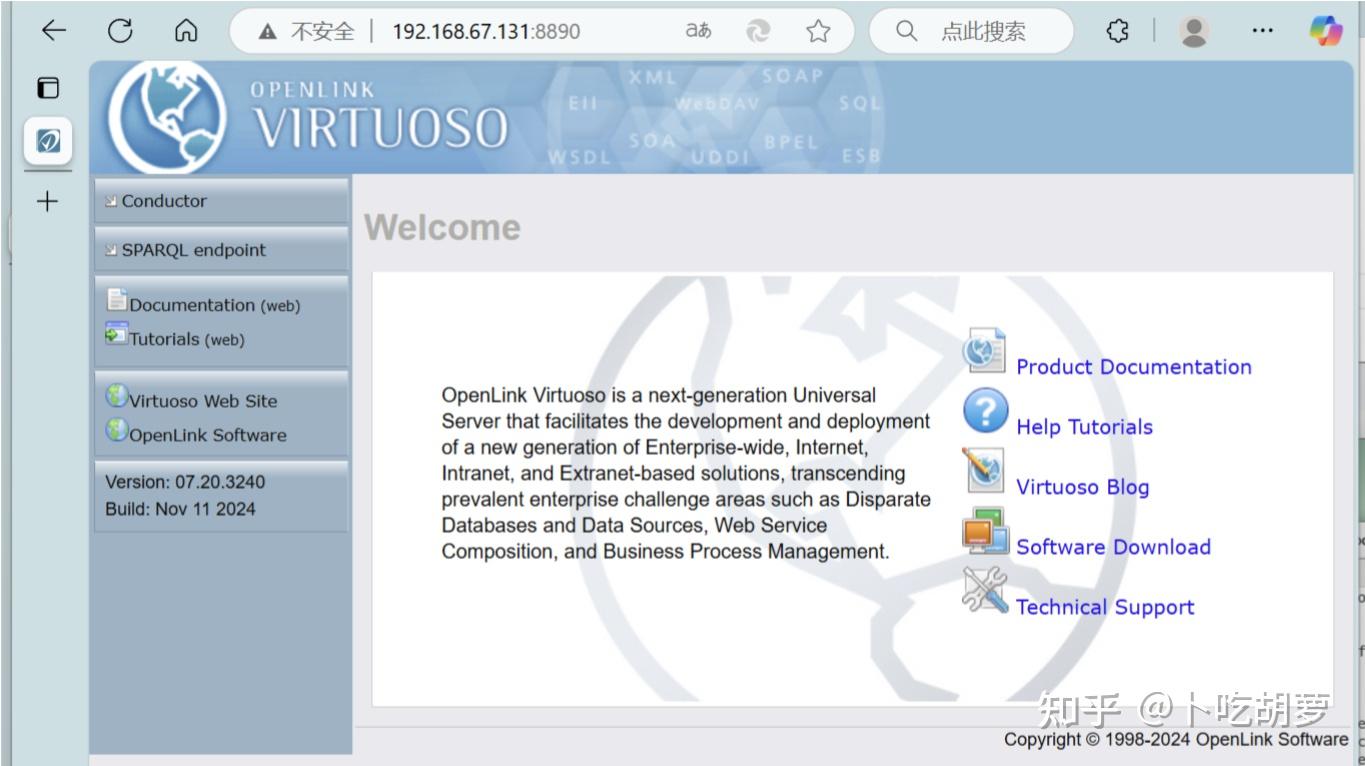Viewport: 1365px width, 766px height.
Task: Click the Product Documentation globe-book icon
Action: [985, 350]
